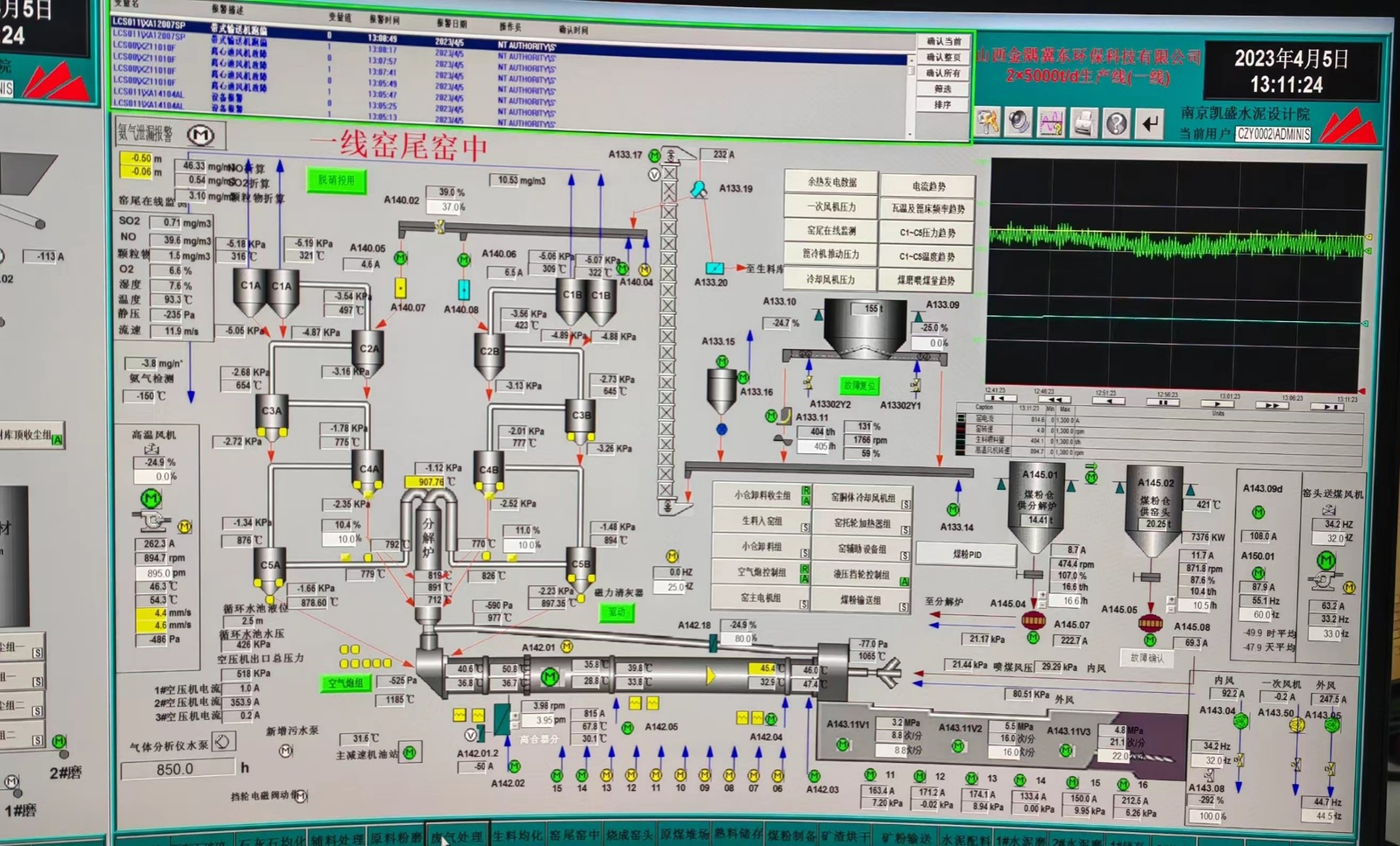Toggle the green 驱动 button
Screen dimensions: 1400x846
pos(617,612)
